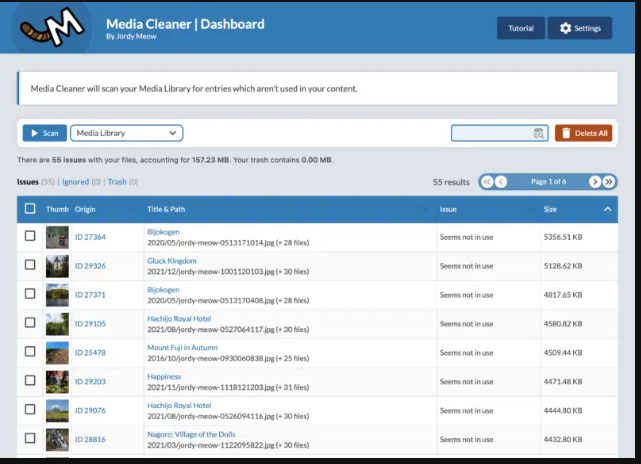
Task: Switch to the Trash tab
Action: (x=117, y=182)
